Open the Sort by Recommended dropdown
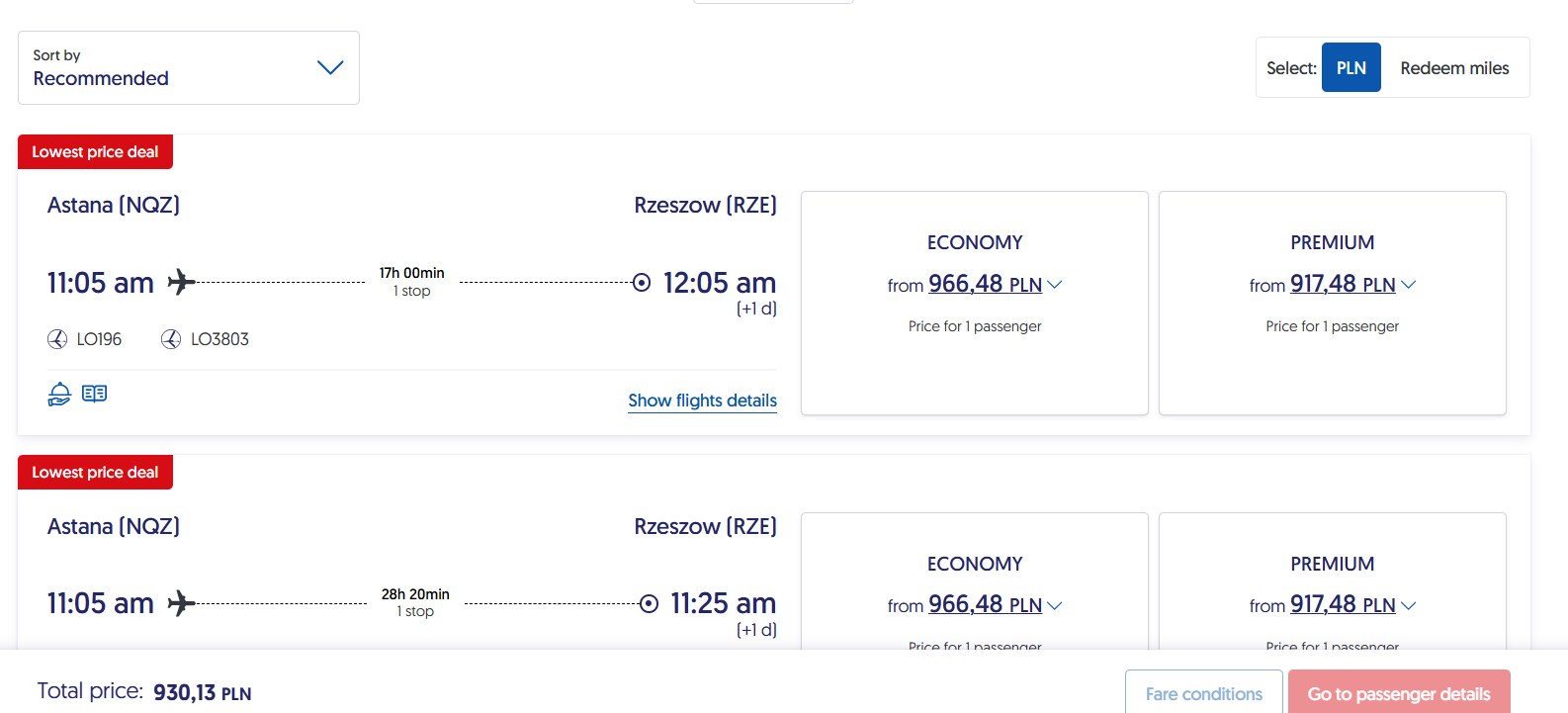Screen dimensions: 1568x713 point(189,67)
